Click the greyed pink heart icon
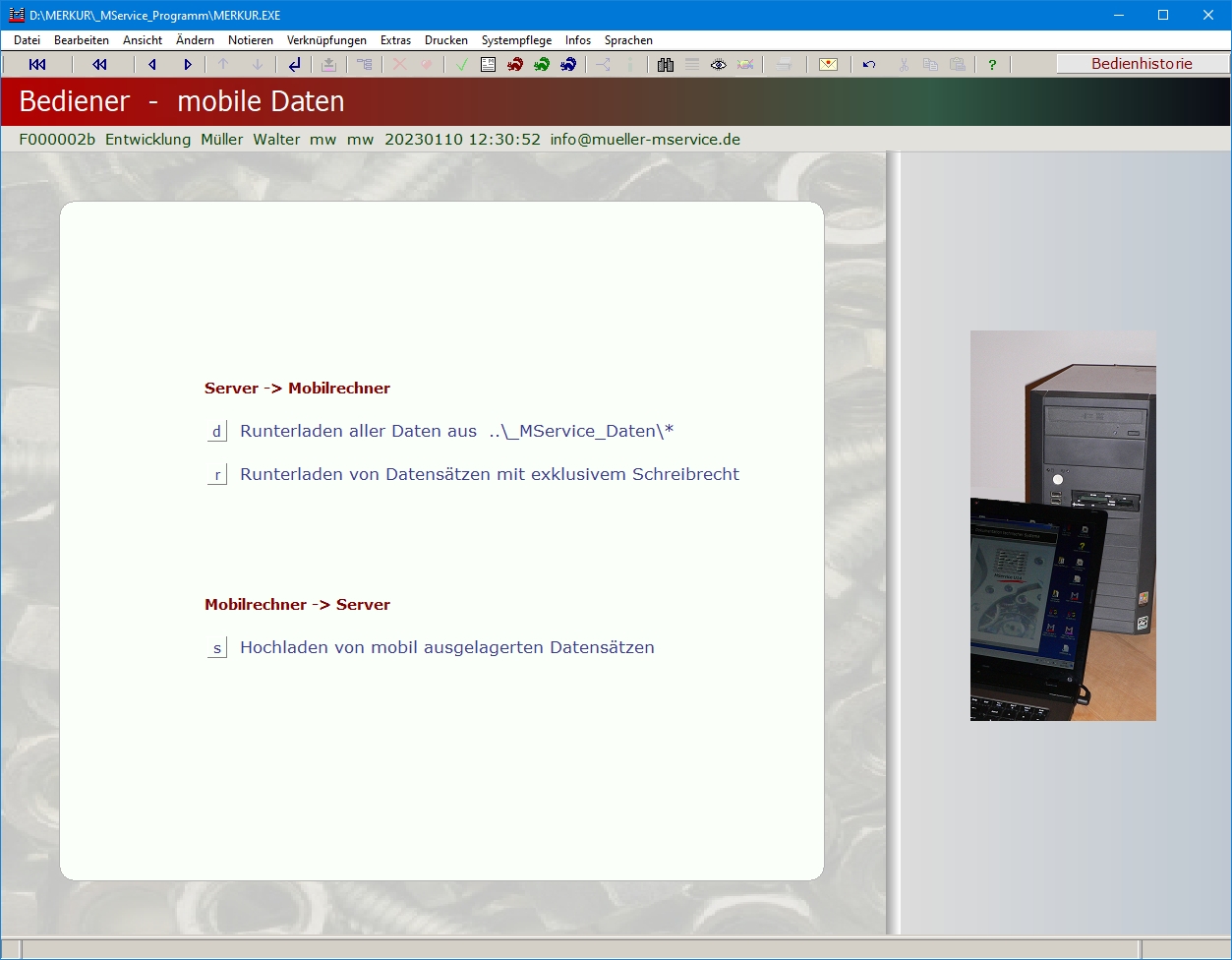 (426, 65)
